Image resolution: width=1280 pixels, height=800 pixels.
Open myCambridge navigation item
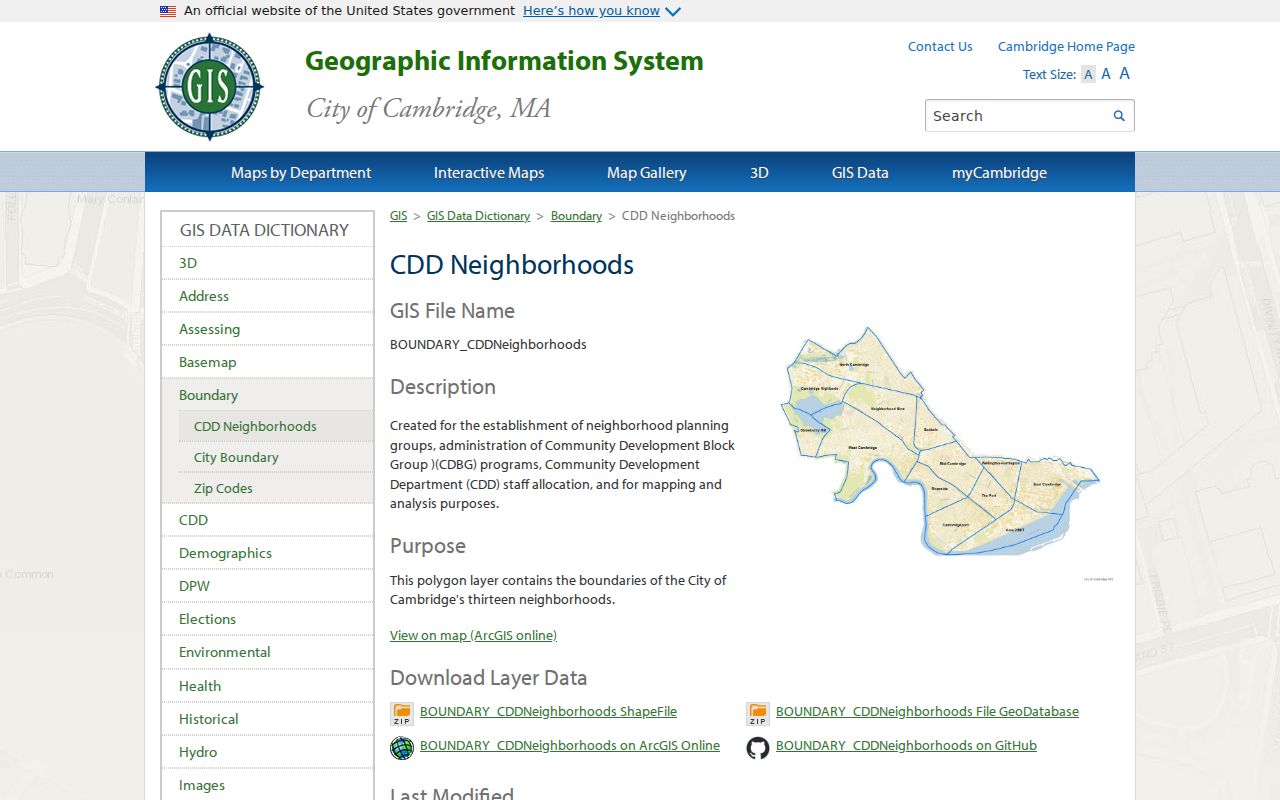[999, 172]
